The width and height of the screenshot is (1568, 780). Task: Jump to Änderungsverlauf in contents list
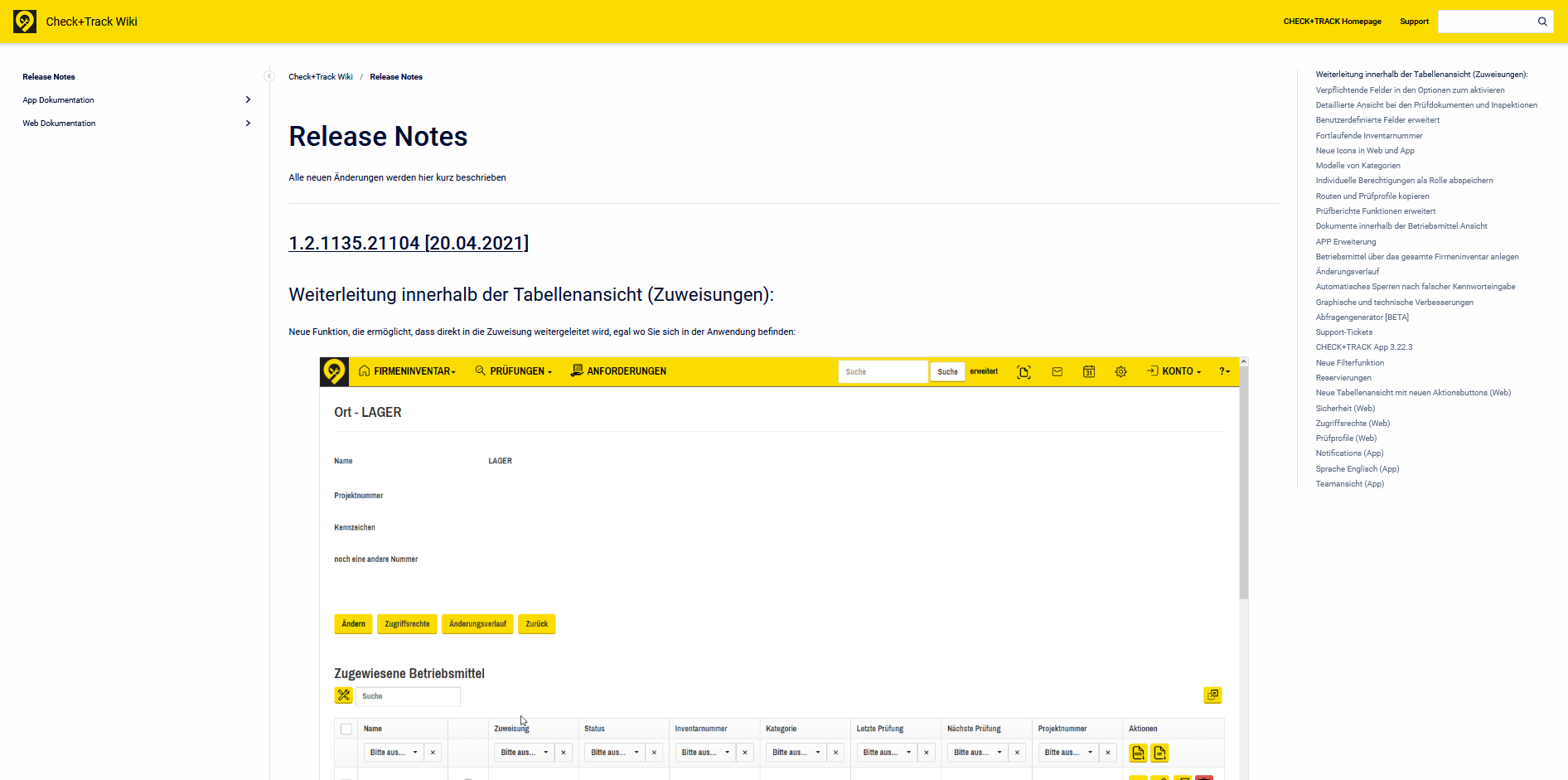[x=1348, y=272]
